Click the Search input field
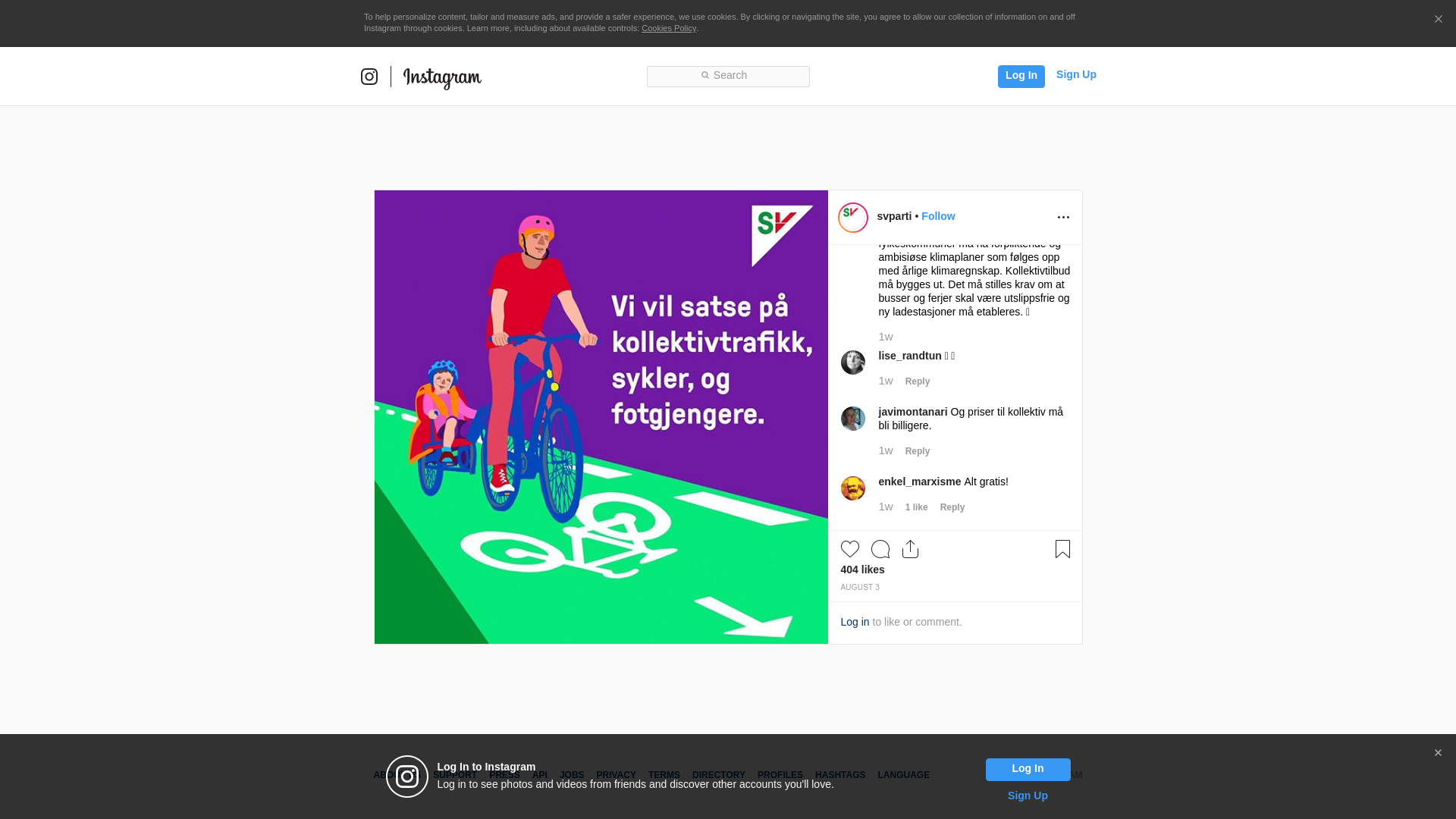The image size is (1456, 819). click(728, 77)
